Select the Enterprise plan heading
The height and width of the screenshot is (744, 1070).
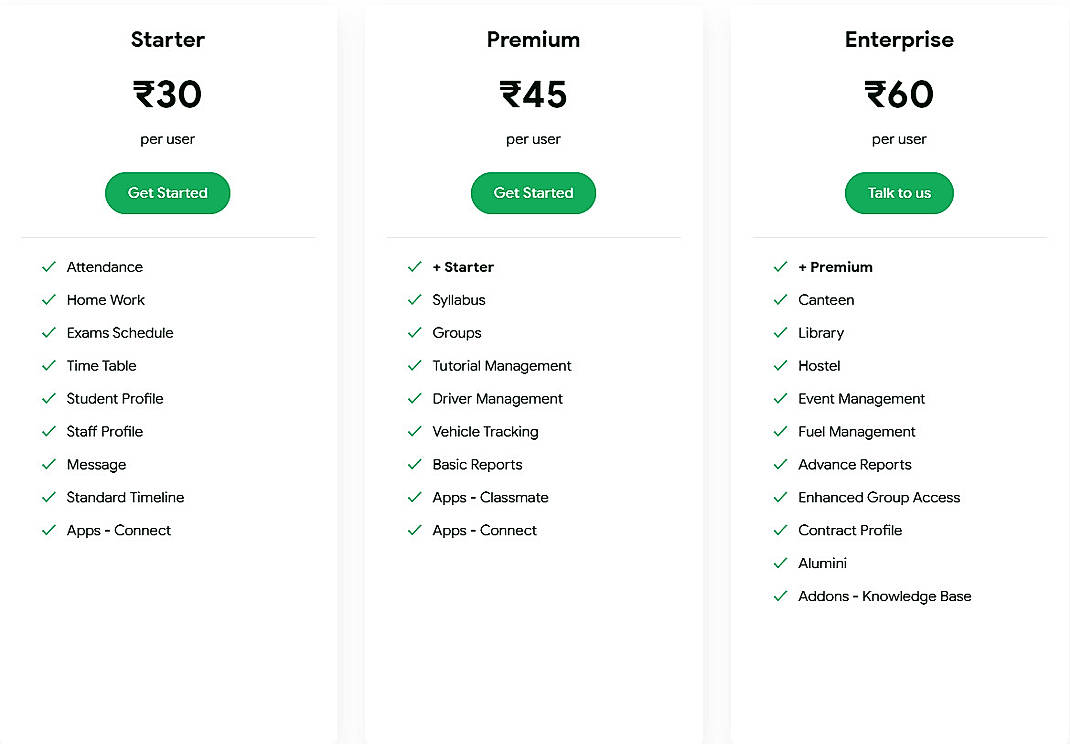[x=899, y=40]
